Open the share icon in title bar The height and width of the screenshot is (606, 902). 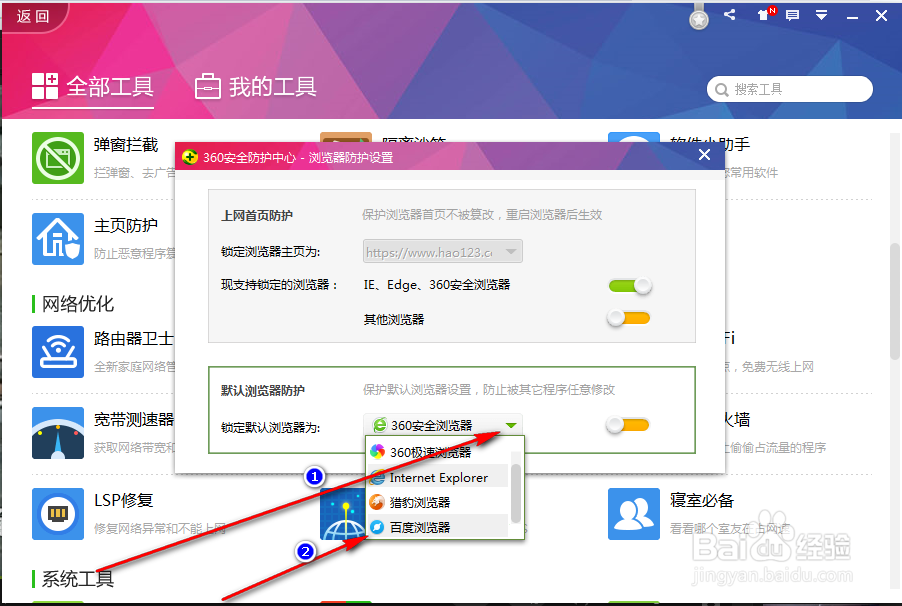[x=729, y=15]
